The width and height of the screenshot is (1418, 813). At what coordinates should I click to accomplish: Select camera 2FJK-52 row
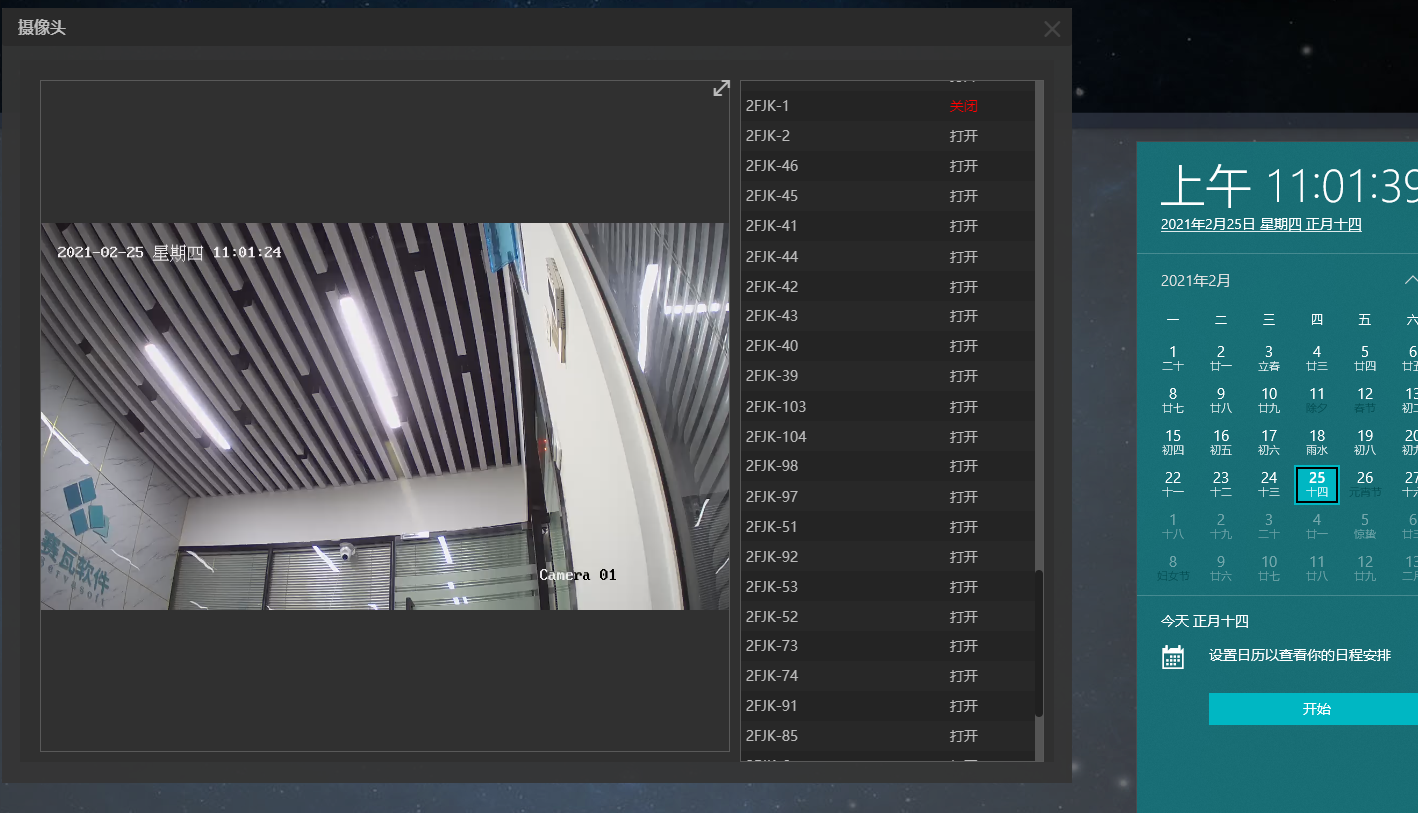pos(887,617)
